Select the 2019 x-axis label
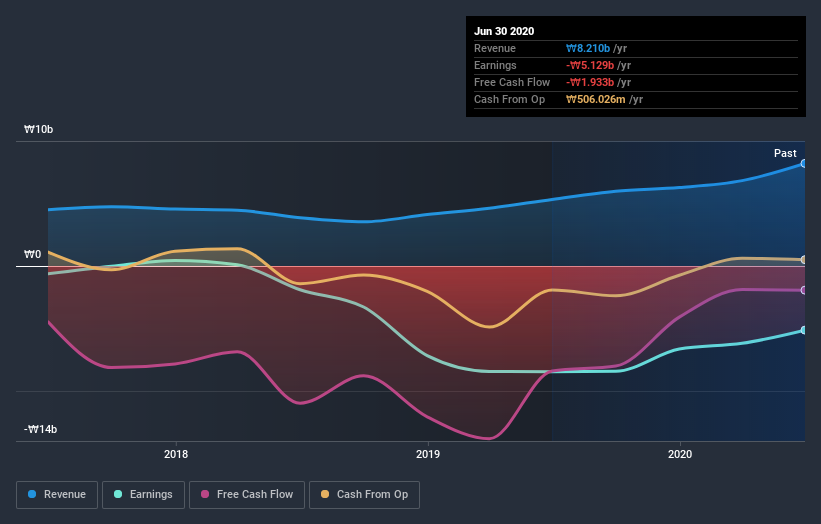The width and height of the screenshot is (821, 524). [x=428, y=454]
